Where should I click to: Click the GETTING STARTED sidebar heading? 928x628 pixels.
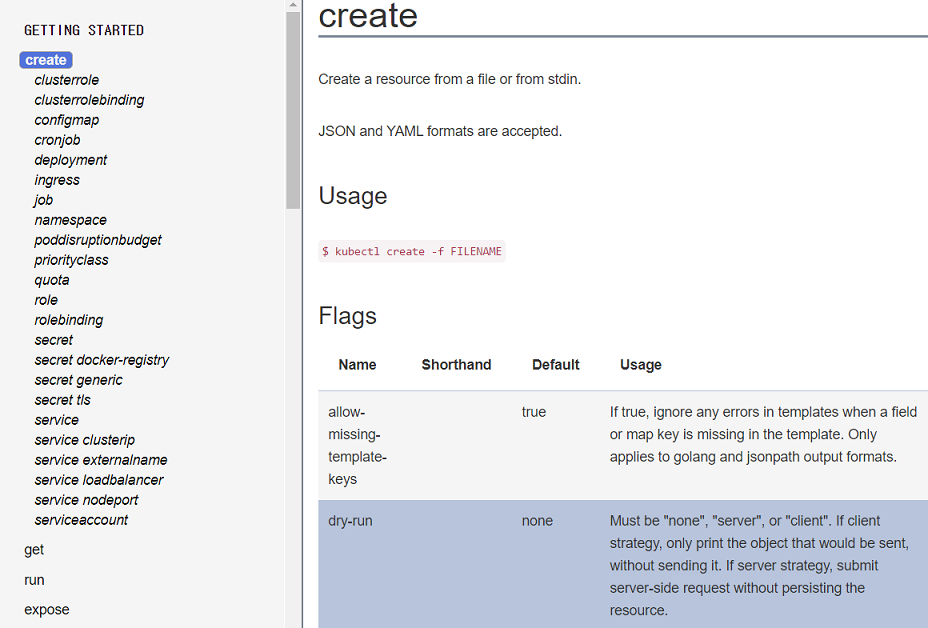point(84,30)
